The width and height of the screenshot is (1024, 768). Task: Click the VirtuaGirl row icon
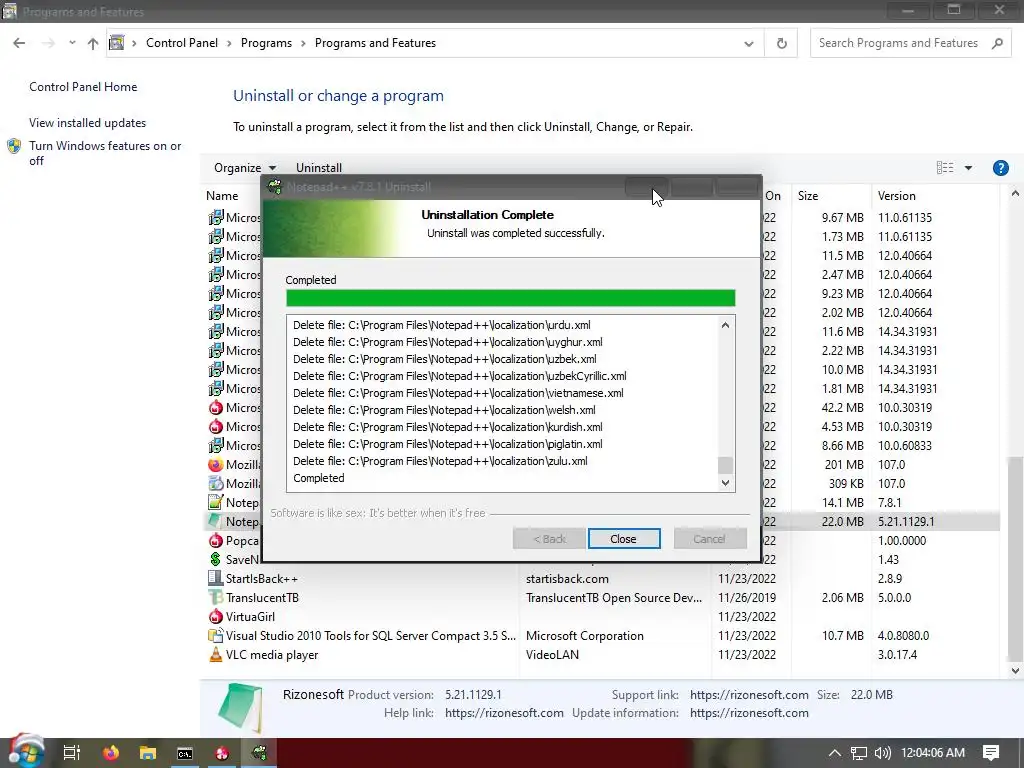click(216, 616)
